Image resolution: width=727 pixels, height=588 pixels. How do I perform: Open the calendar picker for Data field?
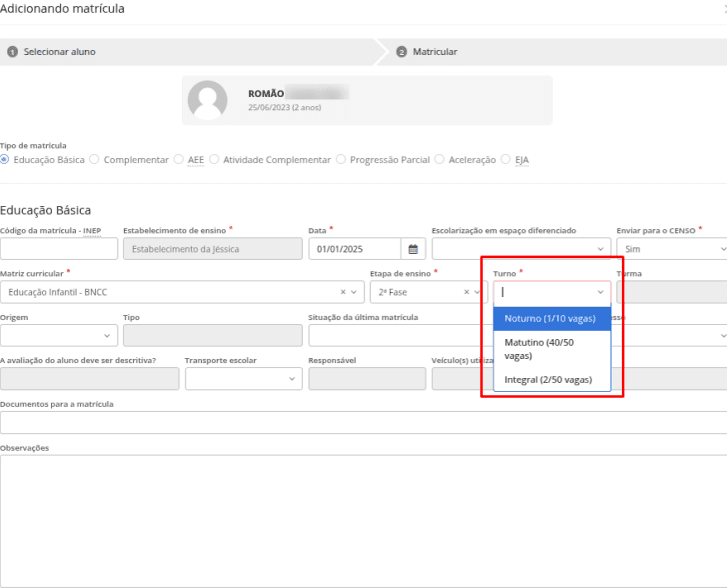413,249
